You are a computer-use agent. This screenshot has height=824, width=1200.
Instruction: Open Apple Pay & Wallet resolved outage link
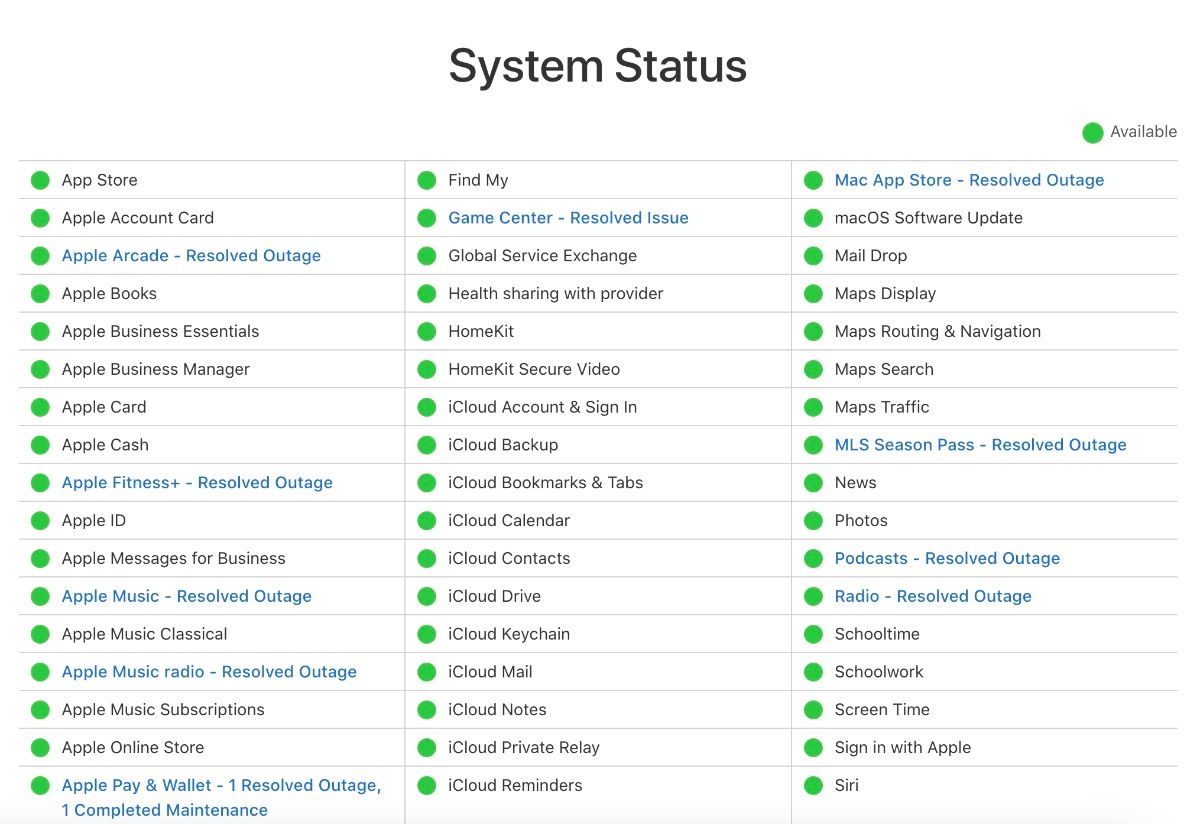coord(221,798)
